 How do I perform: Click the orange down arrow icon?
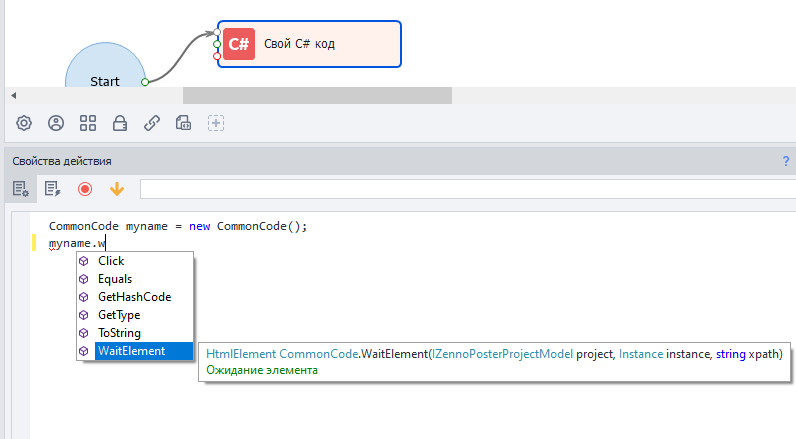[x=117, y=189]
